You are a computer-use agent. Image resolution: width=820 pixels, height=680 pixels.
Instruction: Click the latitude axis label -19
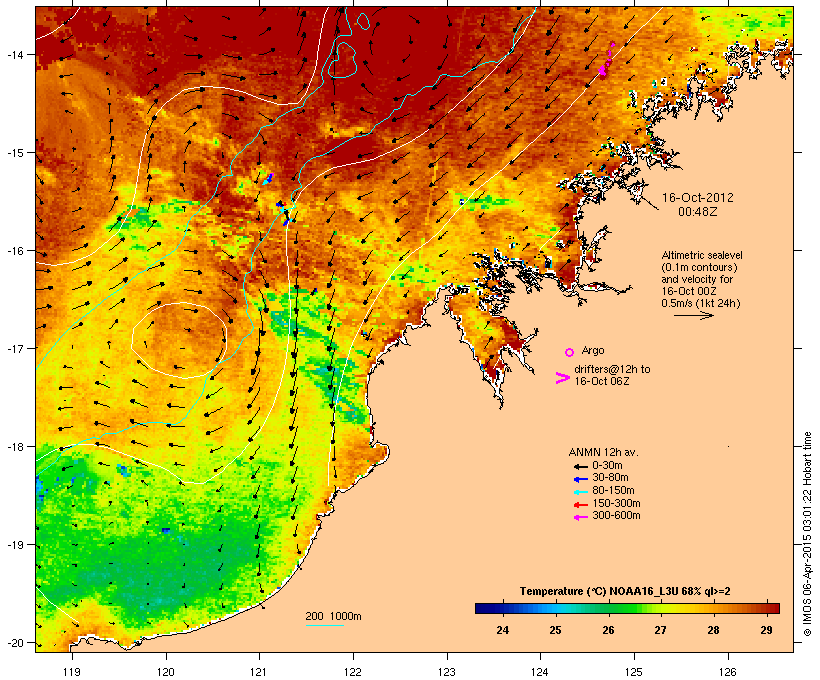(x=14, y=545)
